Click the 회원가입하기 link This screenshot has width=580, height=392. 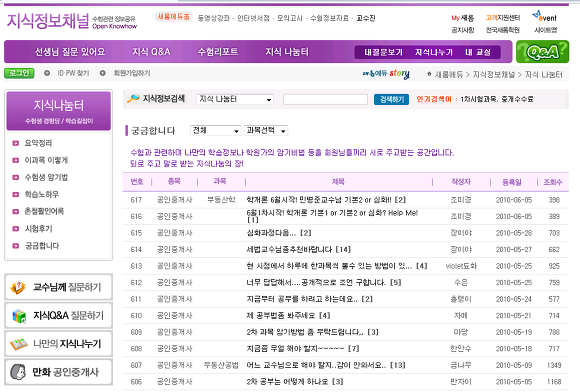click(132, 73)
